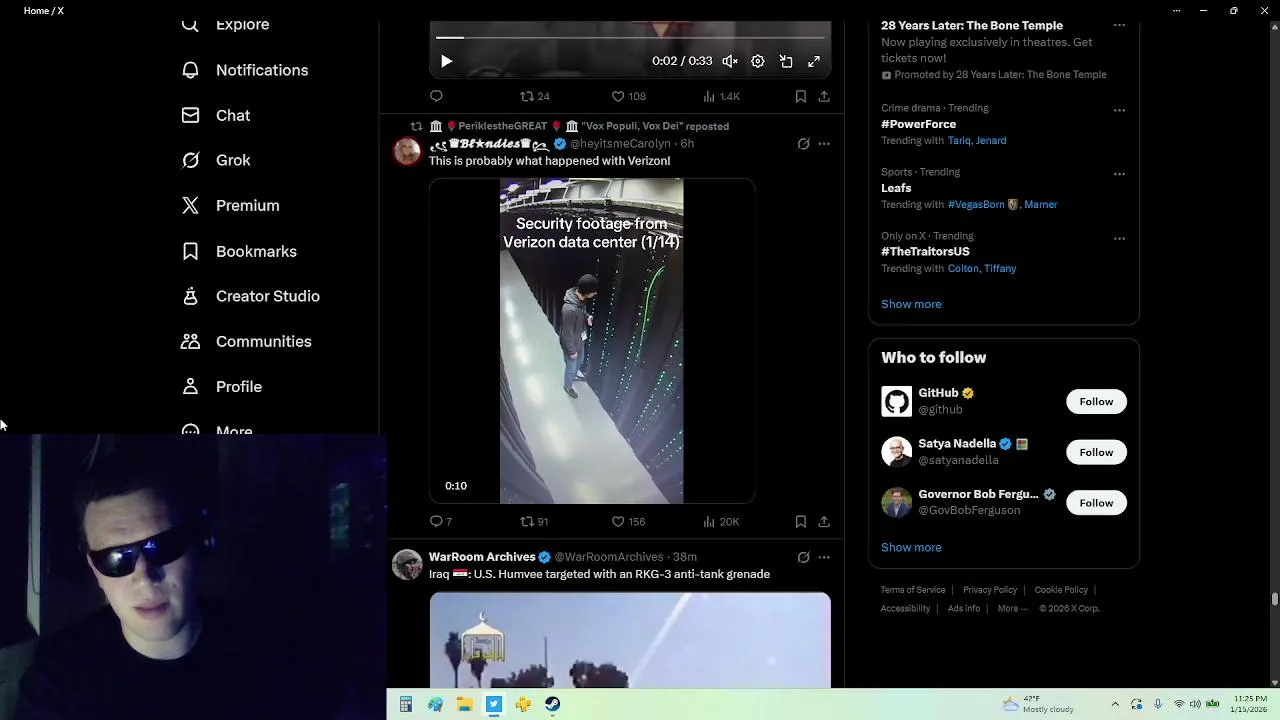
Task: Show more trending topics
Action: pyautogui.click(x=911, y=304)
